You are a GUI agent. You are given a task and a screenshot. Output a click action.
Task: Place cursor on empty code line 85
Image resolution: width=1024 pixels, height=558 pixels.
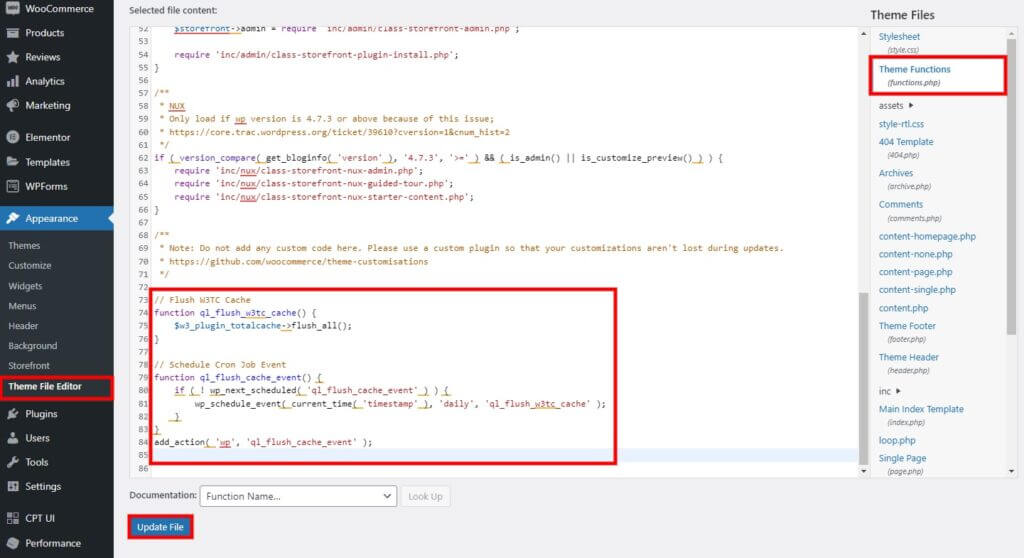(506, 455)
